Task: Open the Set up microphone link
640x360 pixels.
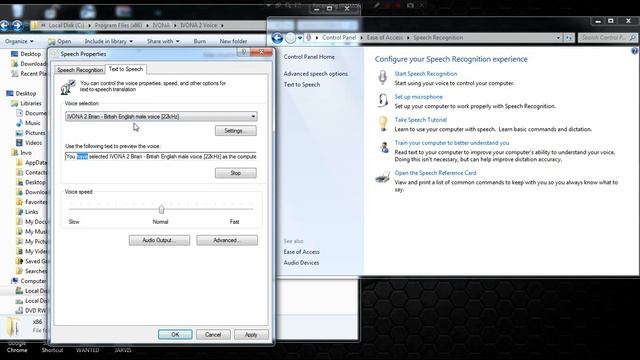Action: [418, 97]
